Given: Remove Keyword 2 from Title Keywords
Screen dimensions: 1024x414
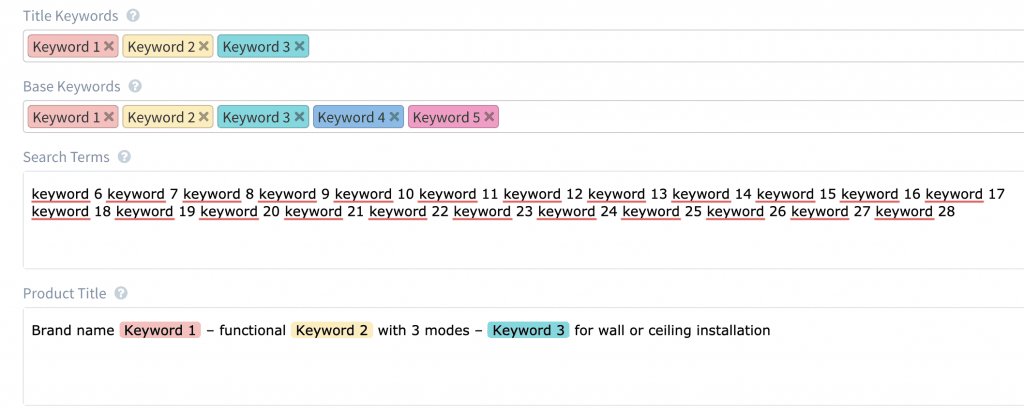Looking at the screenshot, I should (x=204, y=46).
